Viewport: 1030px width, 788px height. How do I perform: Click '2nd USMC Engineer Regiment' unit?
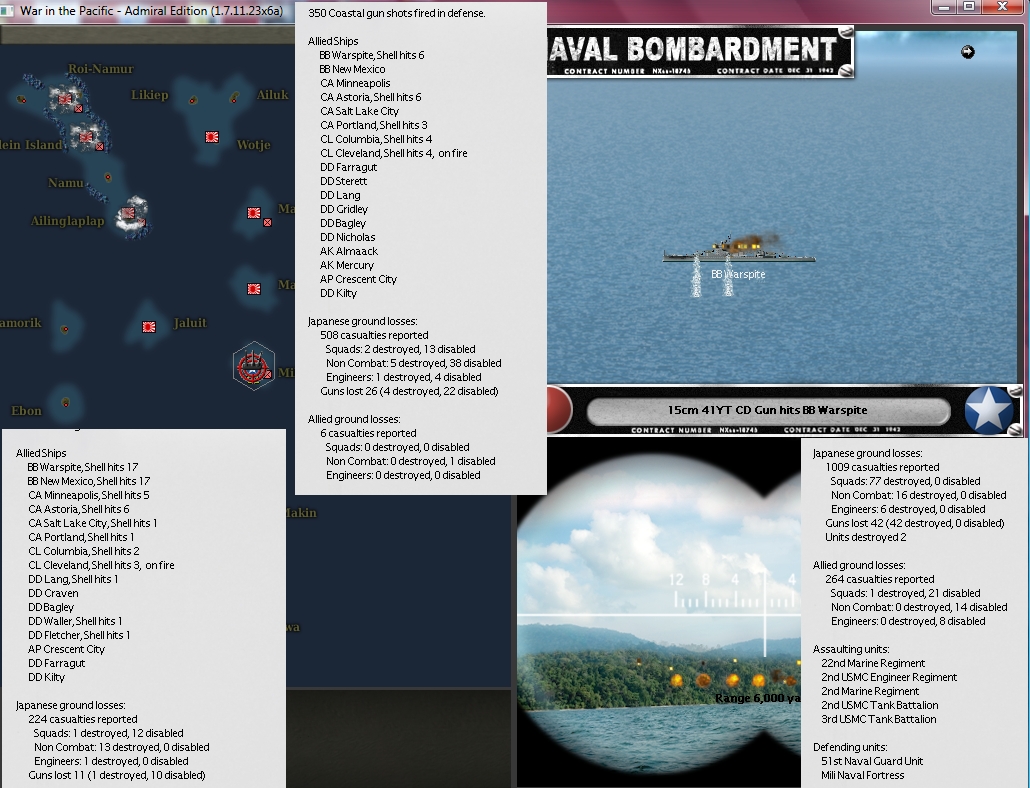coord(889,678)
